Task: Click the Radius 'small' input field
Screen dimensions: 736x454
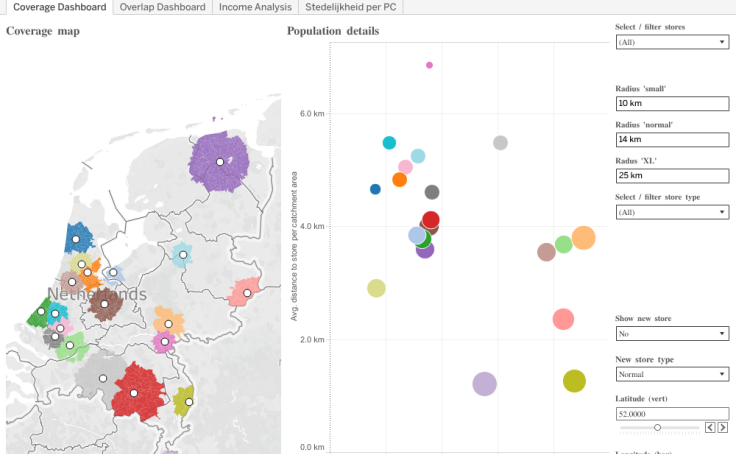Action: 671,103
